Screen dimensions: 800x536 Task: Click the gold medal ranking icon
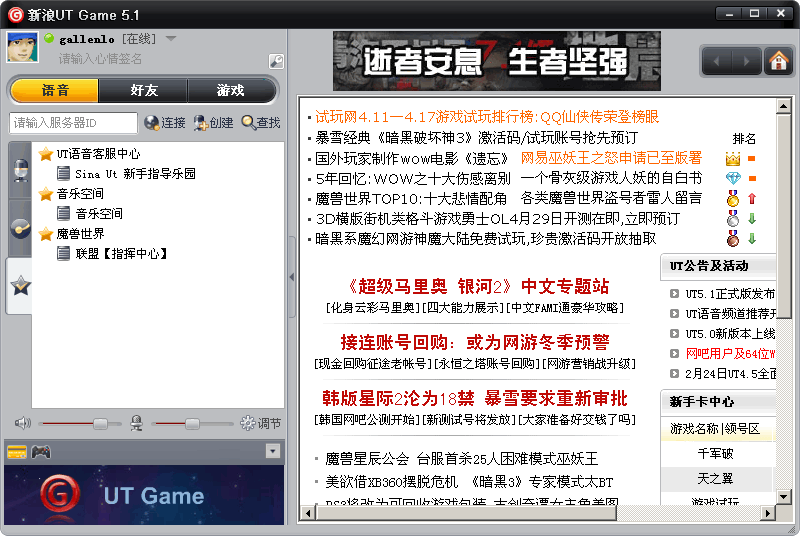(733, 198)
